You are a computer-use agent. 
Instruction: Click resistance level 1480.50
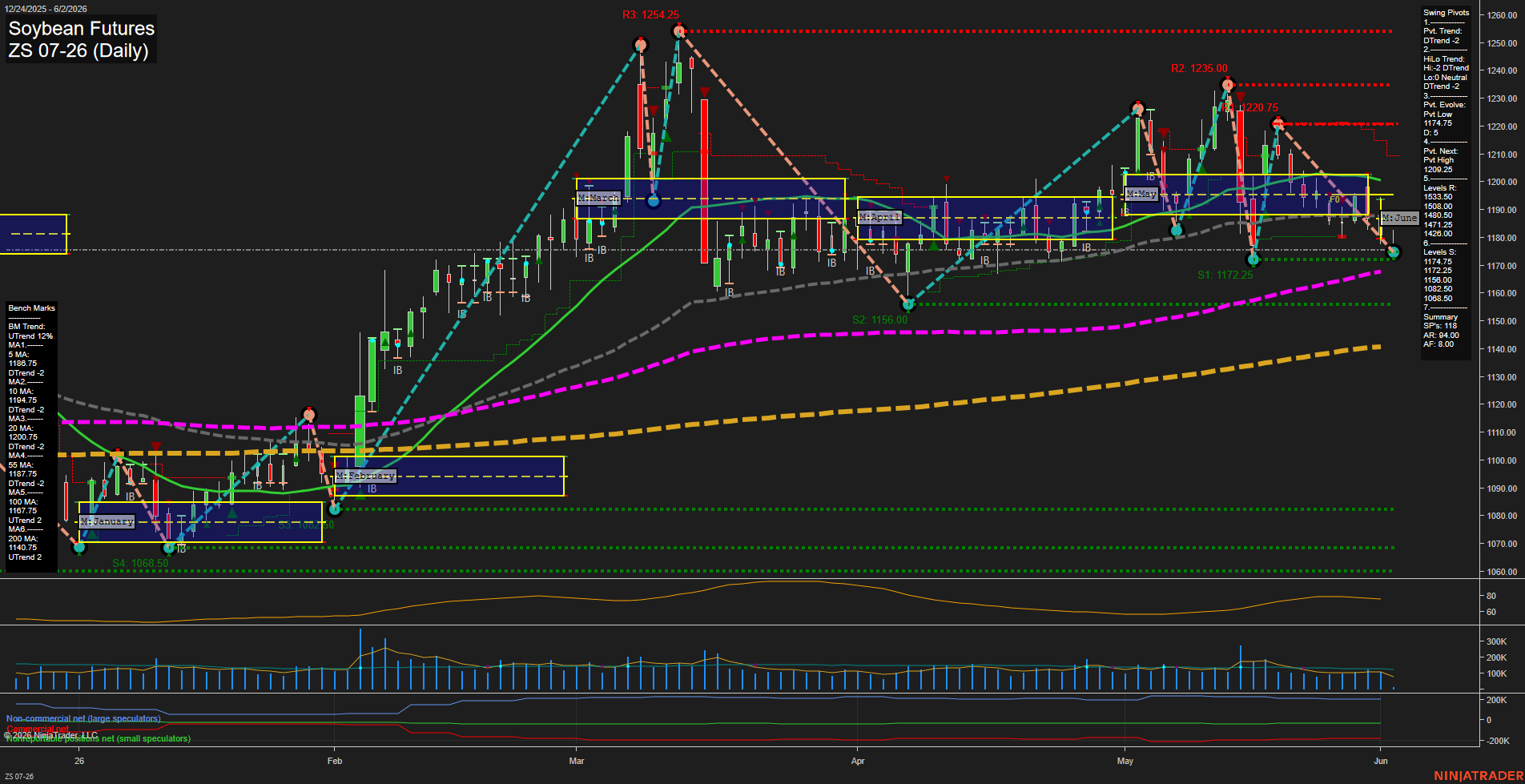(x=1438, y=215)
